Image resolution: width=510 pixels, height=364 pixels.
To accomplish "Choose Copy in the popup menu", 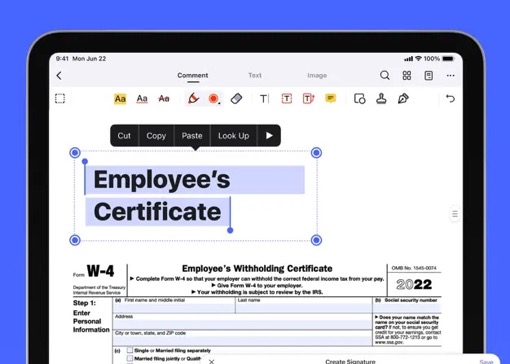I will pyautogui.click(x=156, y=136).
